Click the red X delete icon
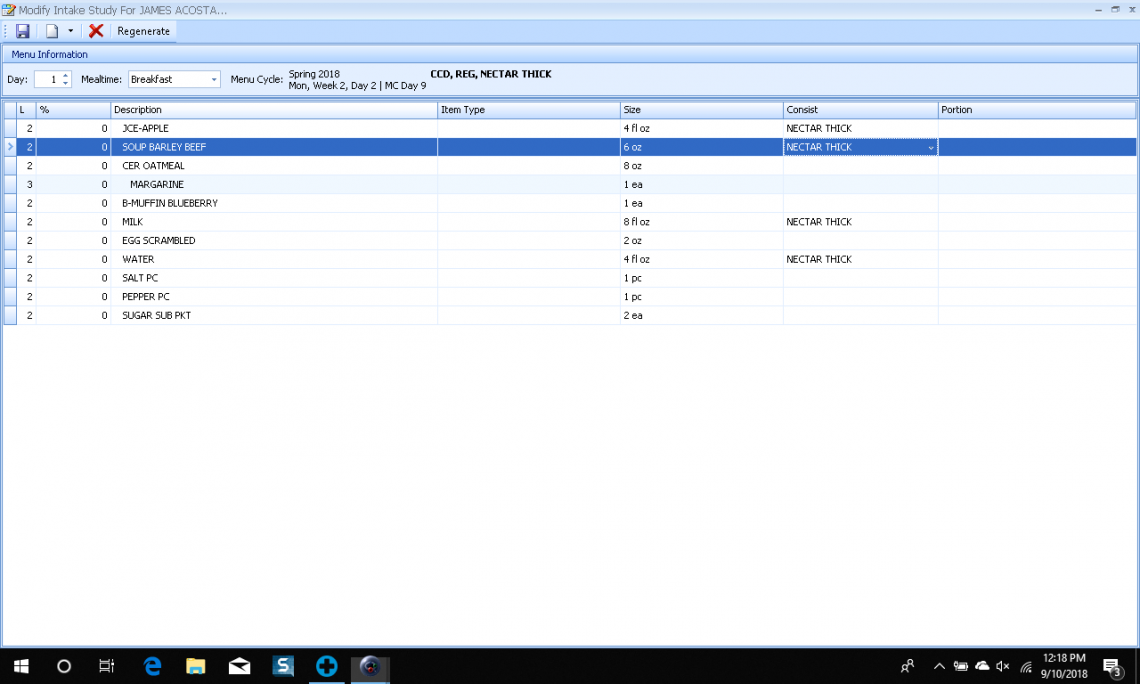 (x=96, y=31)
